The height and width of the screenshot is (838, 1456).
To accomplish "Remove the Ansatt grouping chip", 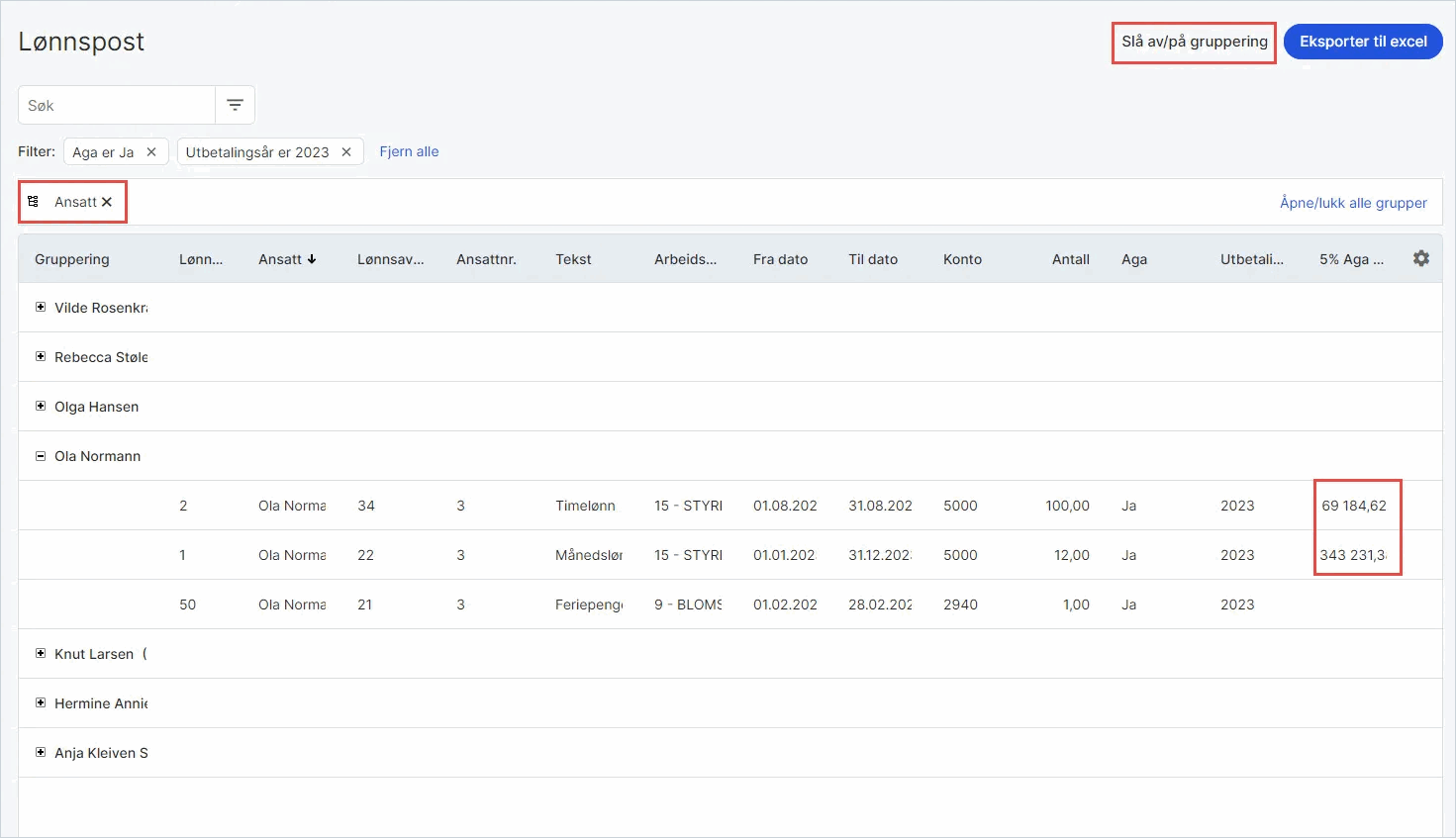I will pos(107,202).
